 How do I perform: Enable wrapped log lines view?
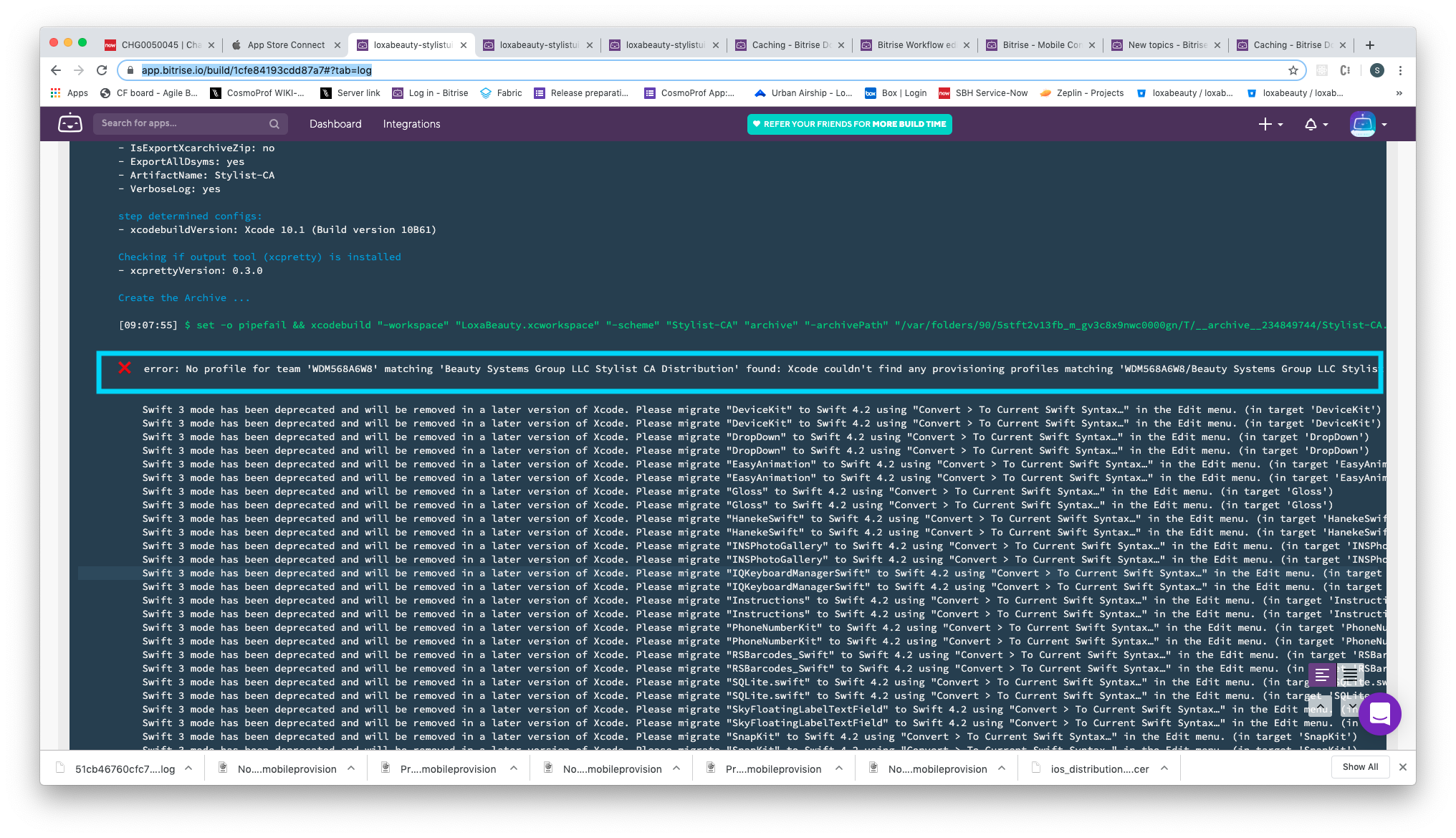click(1350, 675)
